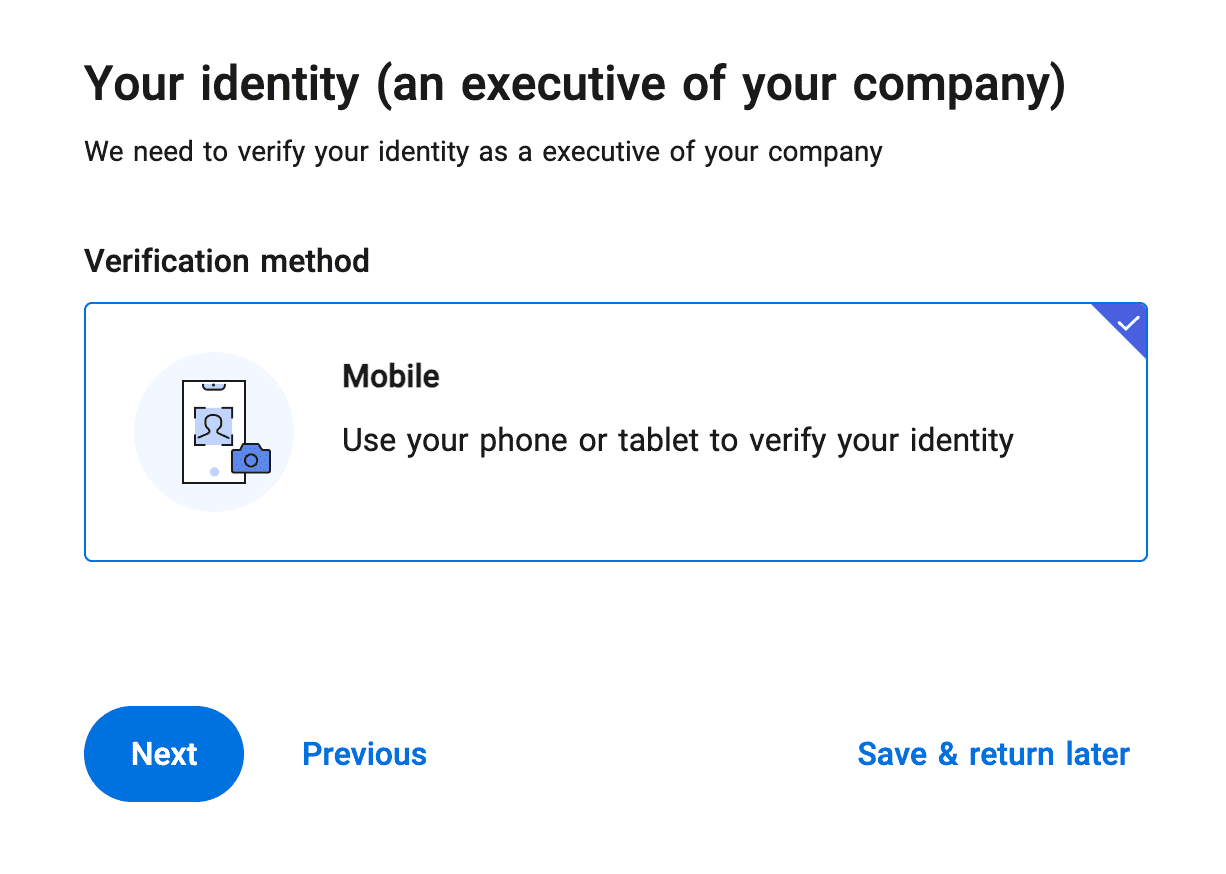Click the speaker notch atop the phone graphic
The image size is (1226, 874).
[x=213, y=385]
